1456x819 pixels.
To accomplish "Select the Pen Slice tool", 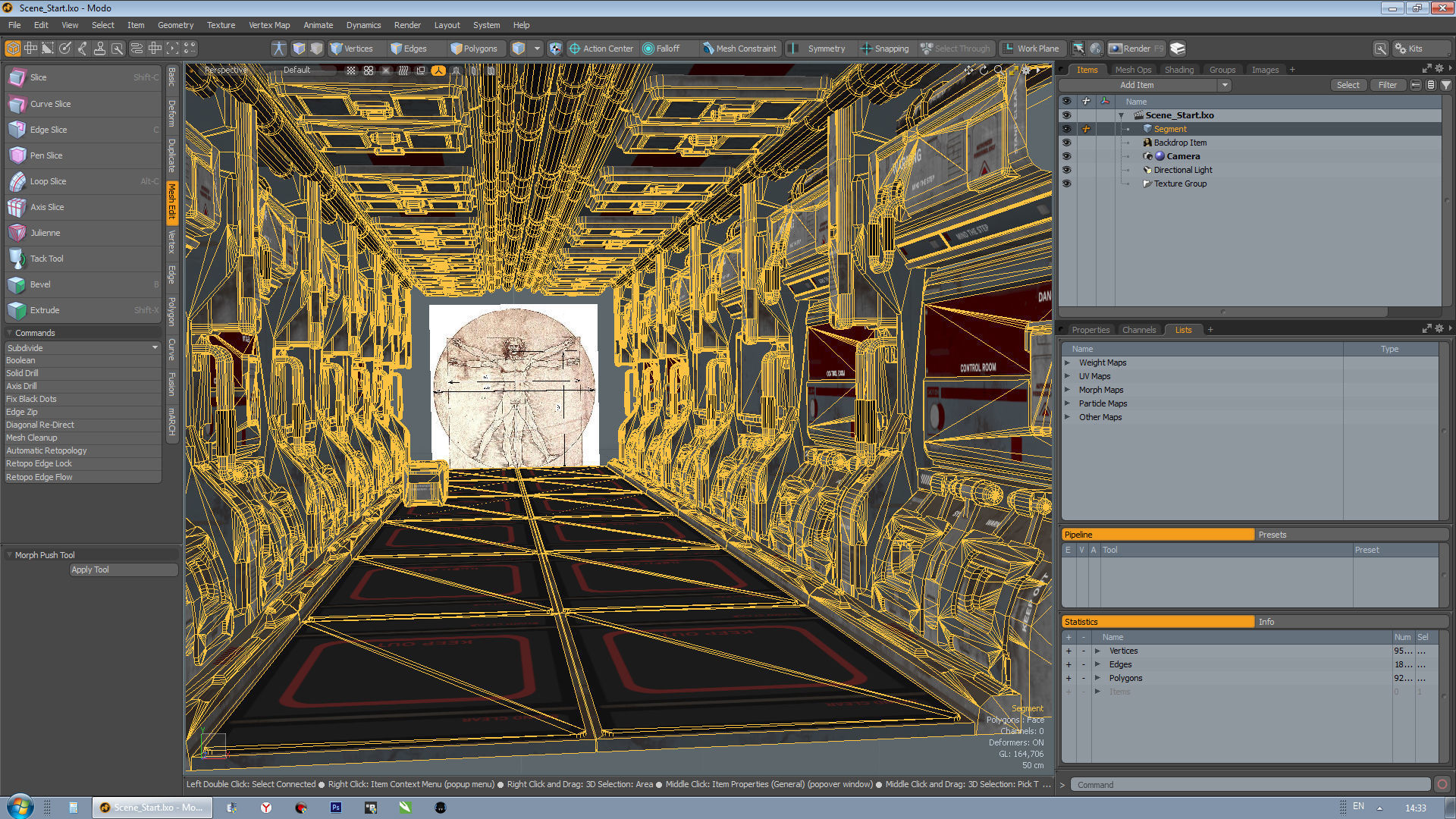I will 83,155.
